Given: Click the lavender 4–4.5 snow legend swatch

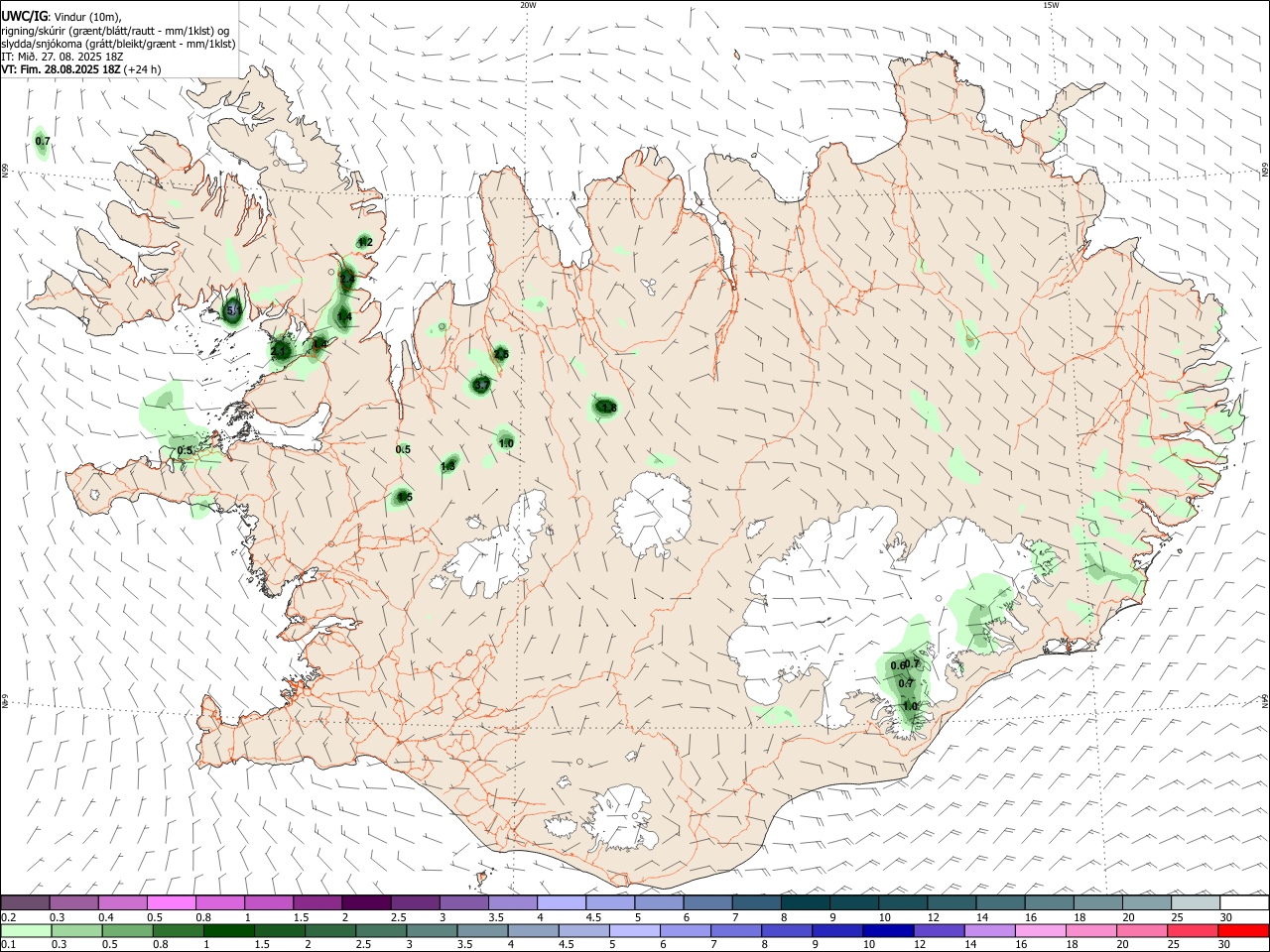Looking at the screenshot, I should click(562, 902).
